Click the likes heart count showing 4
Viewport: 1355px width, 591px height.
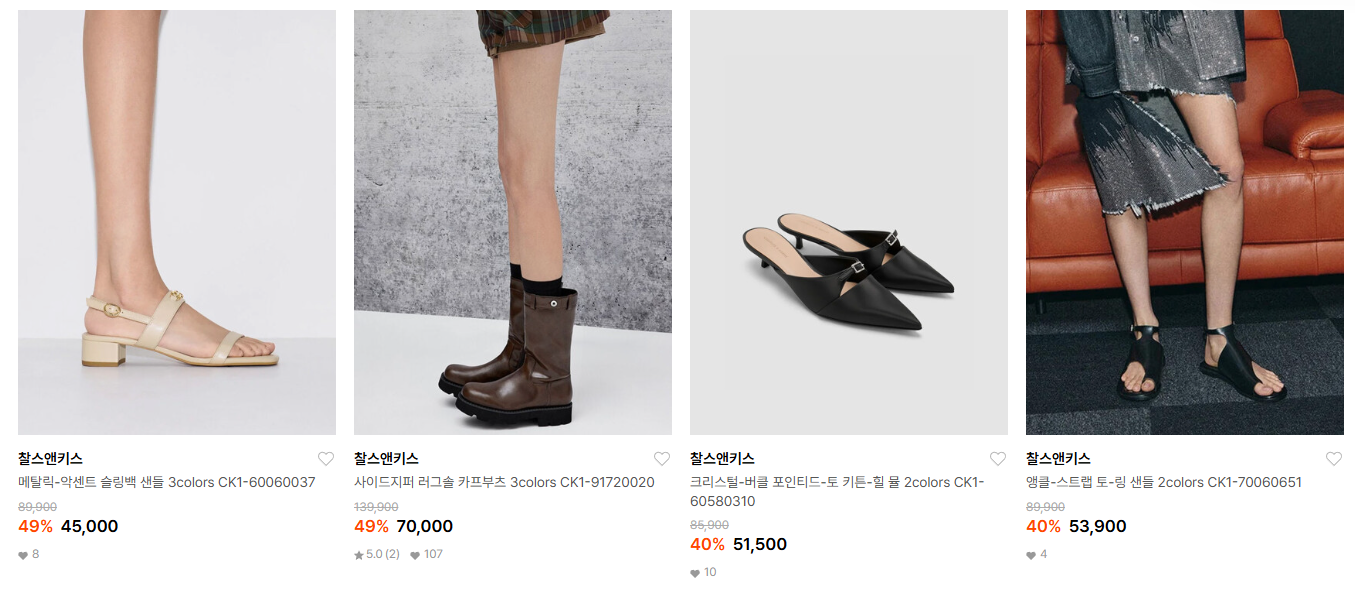point(1037,554)
